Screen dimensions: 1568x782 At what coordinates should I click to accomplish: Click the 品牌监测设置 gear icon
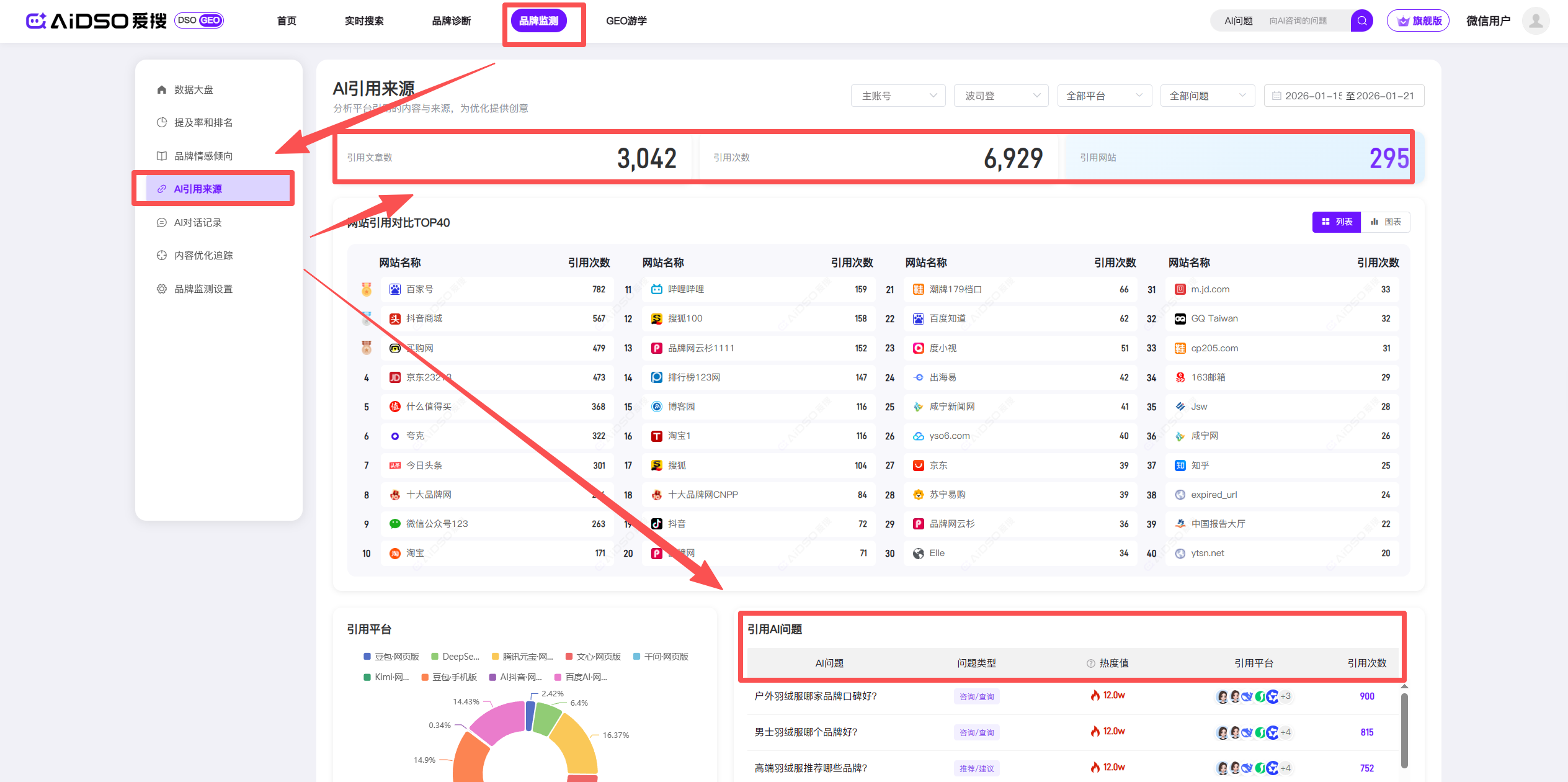point(162,289)
